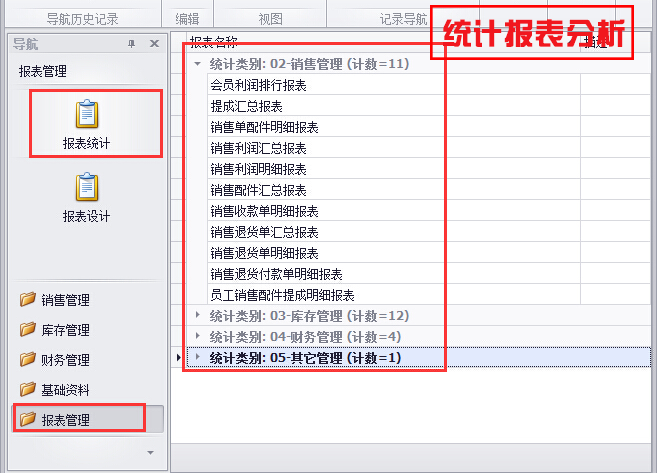Viewport: 657px width, 473px height.
Task: Open the 报表统计 clipboard icon
Action: point(87,114)
